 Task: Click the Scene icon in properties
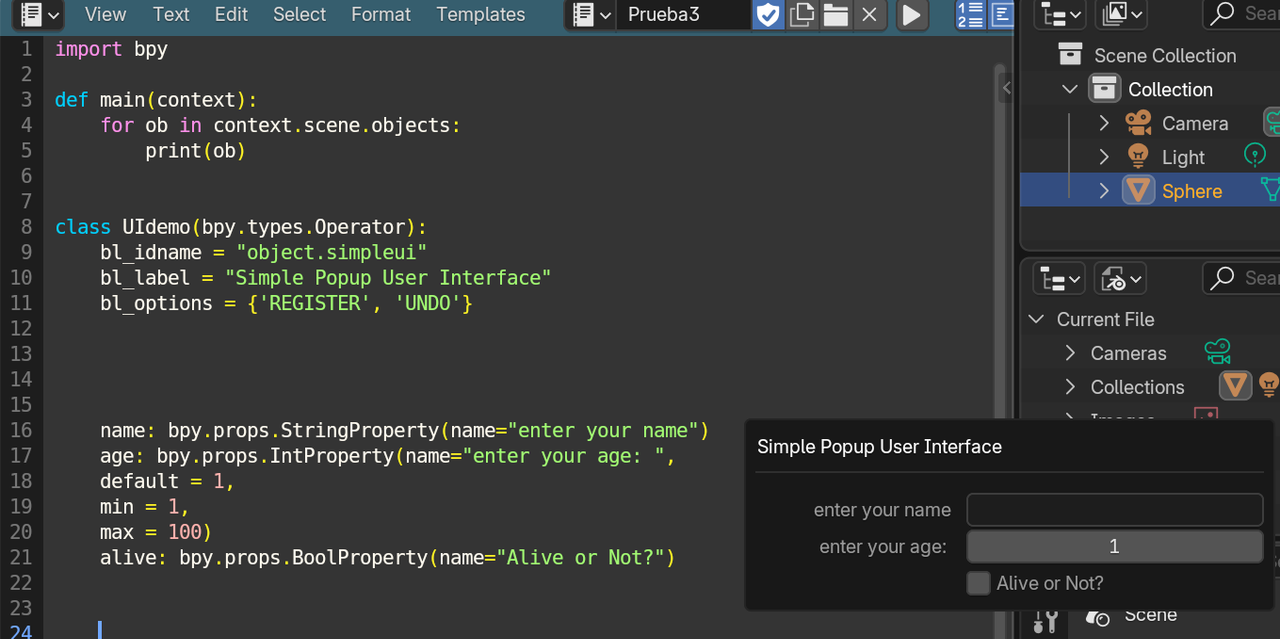point(1098,617)
